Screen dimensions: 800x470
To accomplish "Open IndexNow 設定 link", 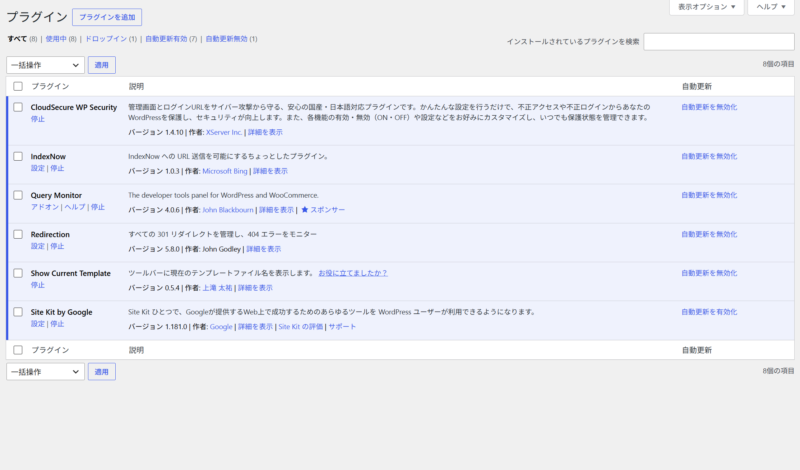I will (x=37, y=168).
